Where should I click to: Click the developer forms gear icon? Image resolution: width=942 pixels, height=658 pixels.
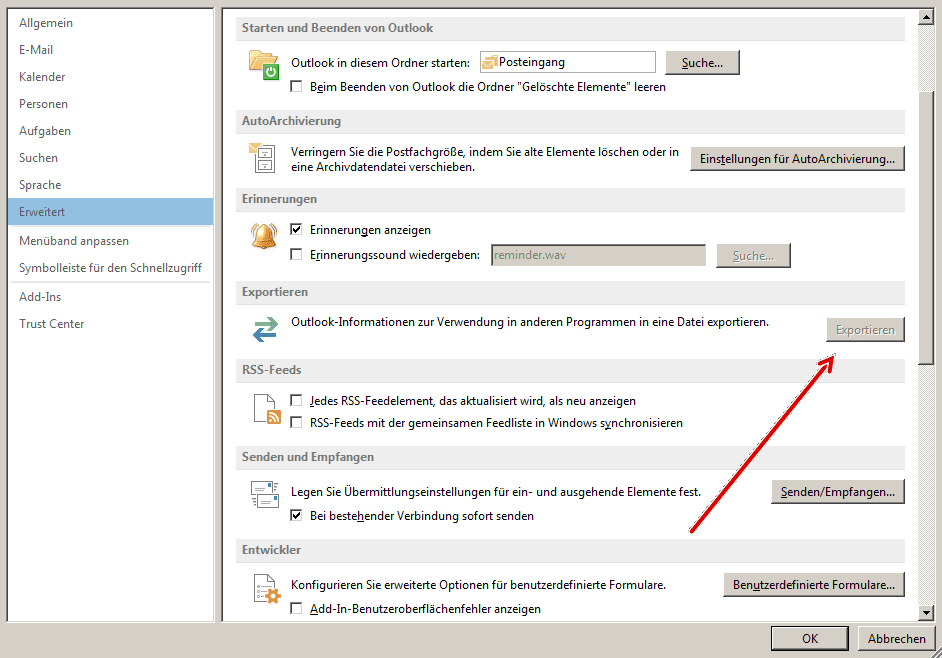267,588
